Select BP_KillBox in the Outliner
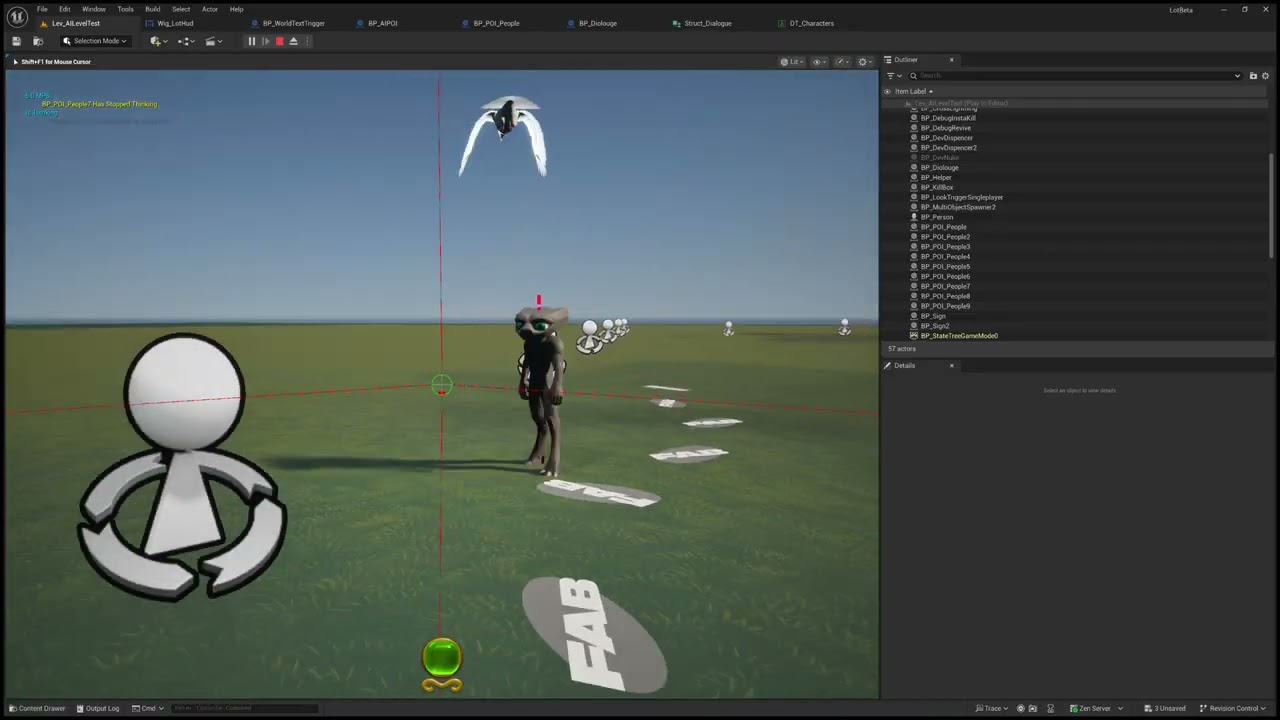The width and height of the screenshot is (1280, 720). point(937,187)
